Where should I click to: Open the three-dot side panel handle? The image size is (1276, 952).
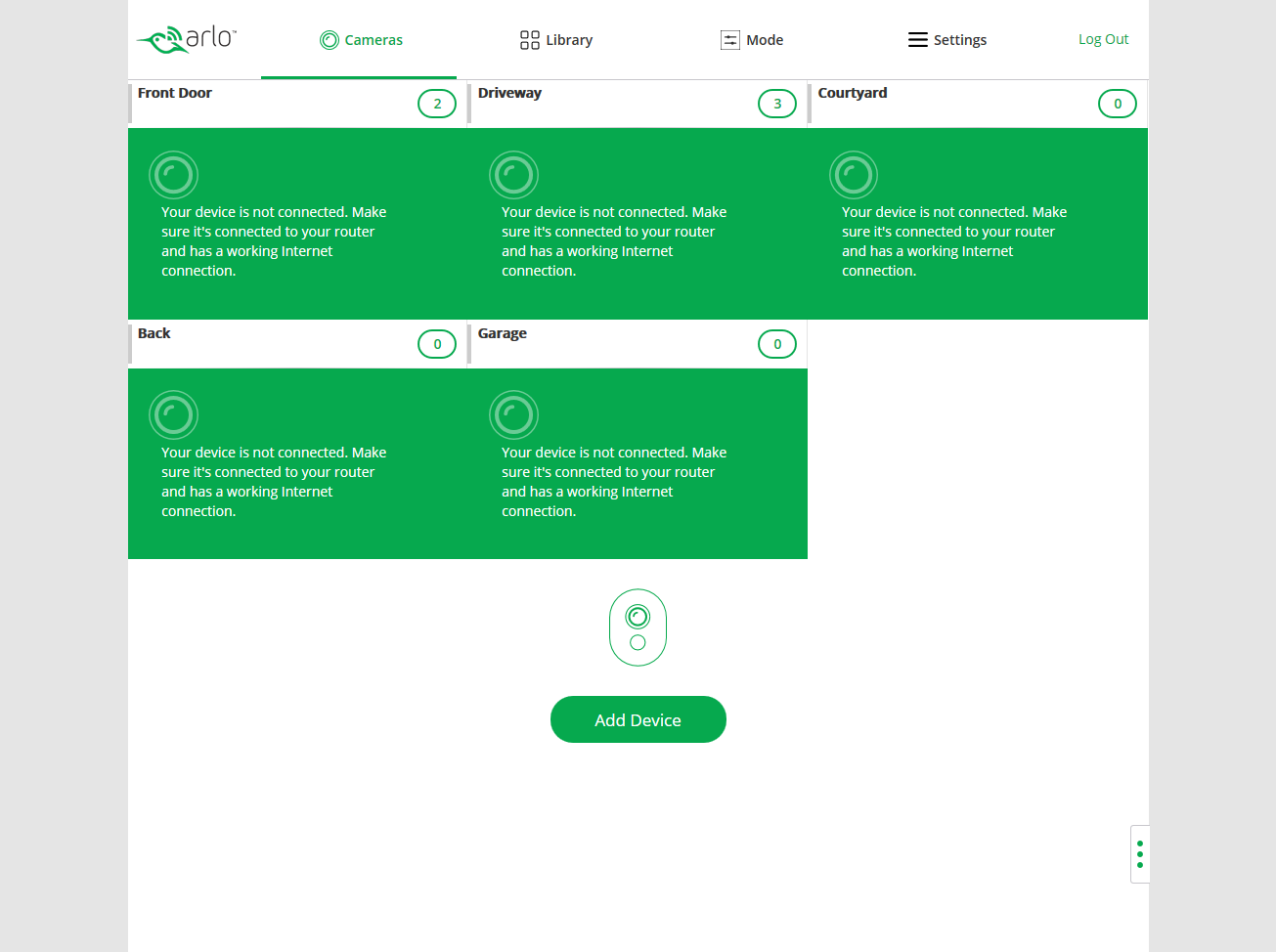(x=1139, y=854)
